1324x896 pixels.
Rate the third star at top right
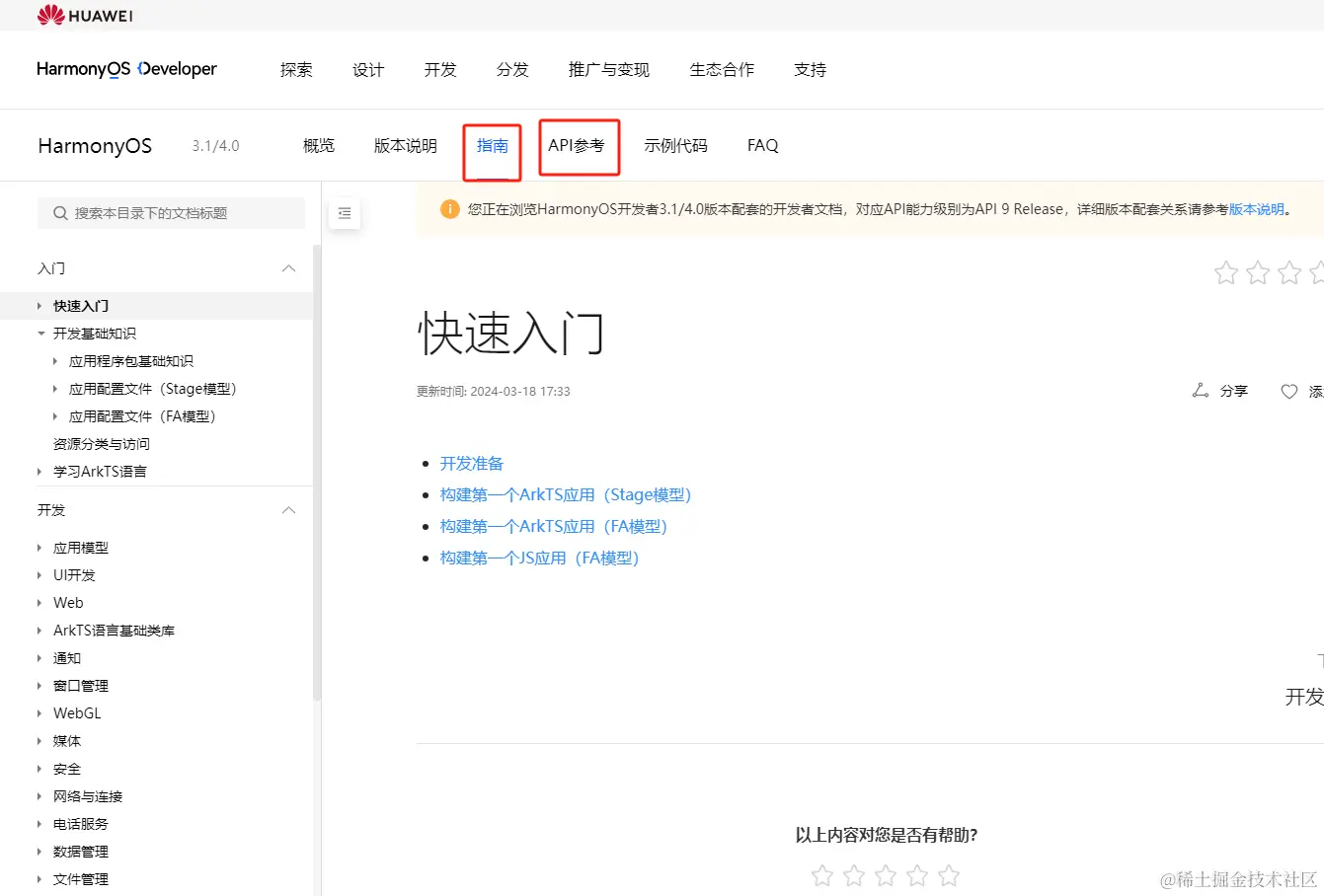(x=1289, y=272)
